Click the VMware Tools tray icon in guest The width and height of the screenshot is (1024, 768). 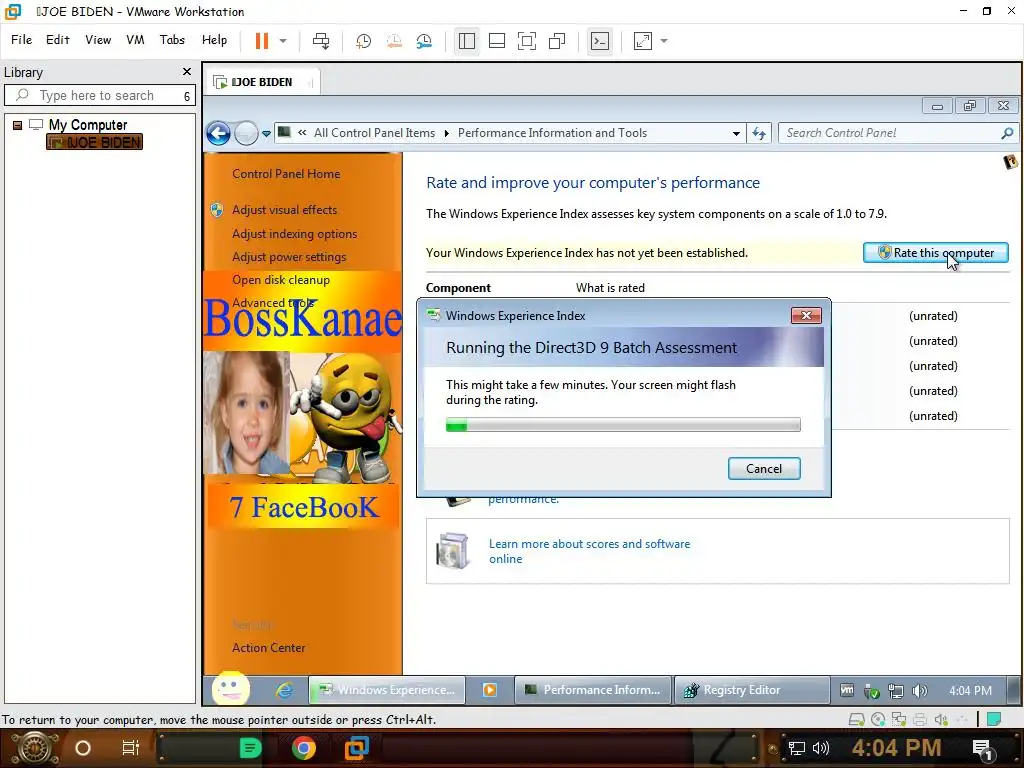pyautogui.click(x=847, y=690)
